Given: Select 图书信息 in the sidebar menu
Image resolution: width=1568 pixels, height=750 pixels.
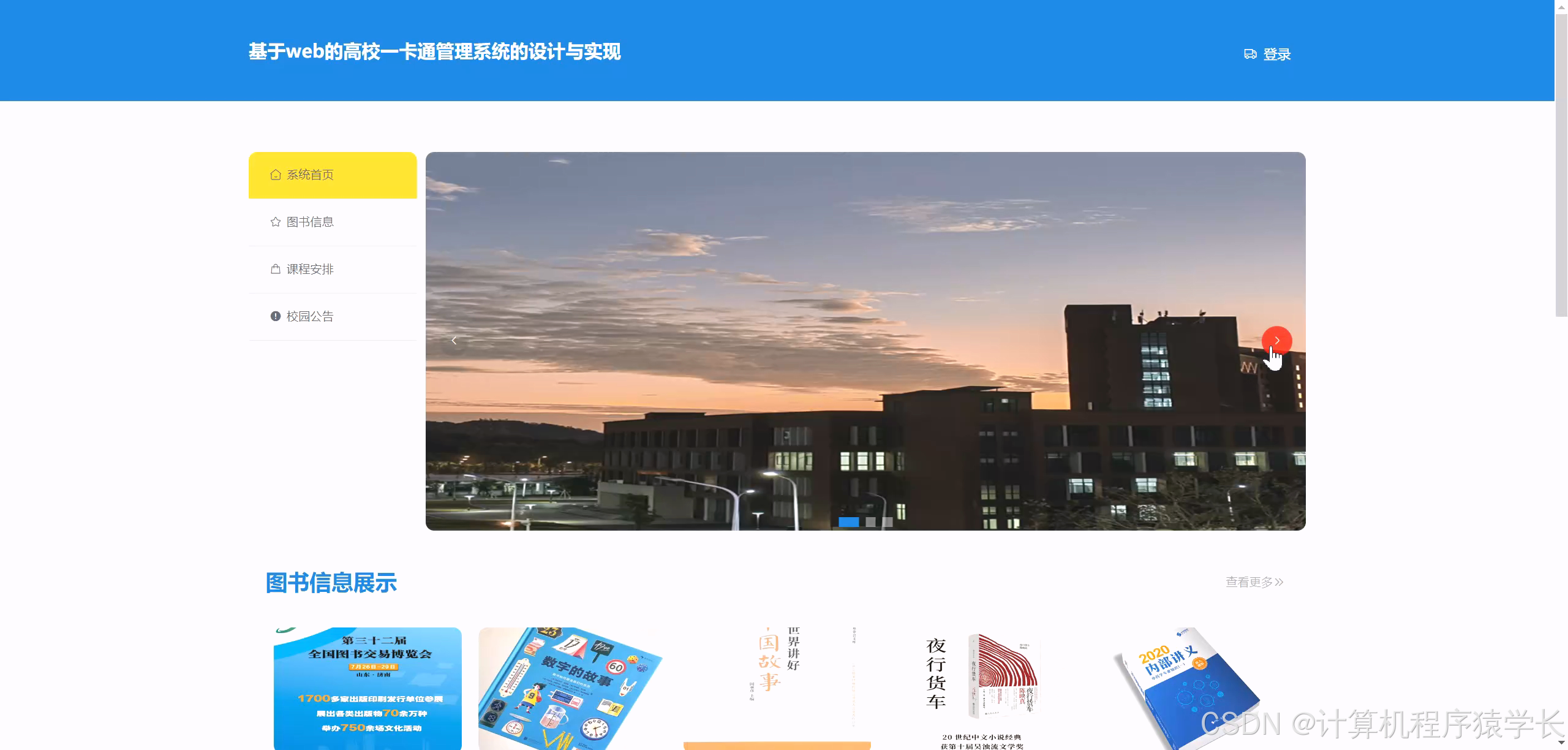Looking at the screenshot, I should (309, 222).
